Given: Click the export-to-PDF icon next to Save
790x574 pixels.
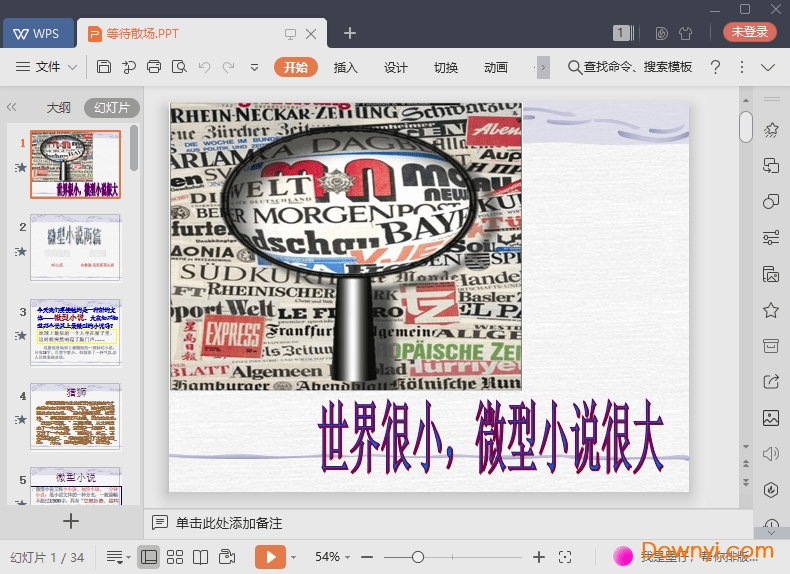Looking at the screenshot, I should (x=129, y=67).
